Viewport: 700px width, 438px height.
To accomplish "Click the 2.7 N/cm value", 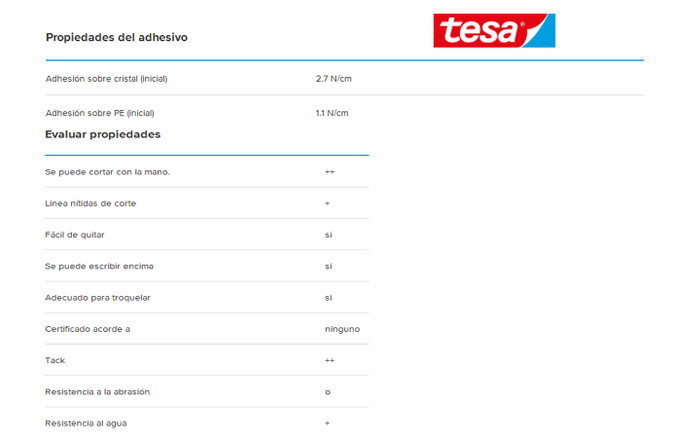I will [x=333, y=79].
